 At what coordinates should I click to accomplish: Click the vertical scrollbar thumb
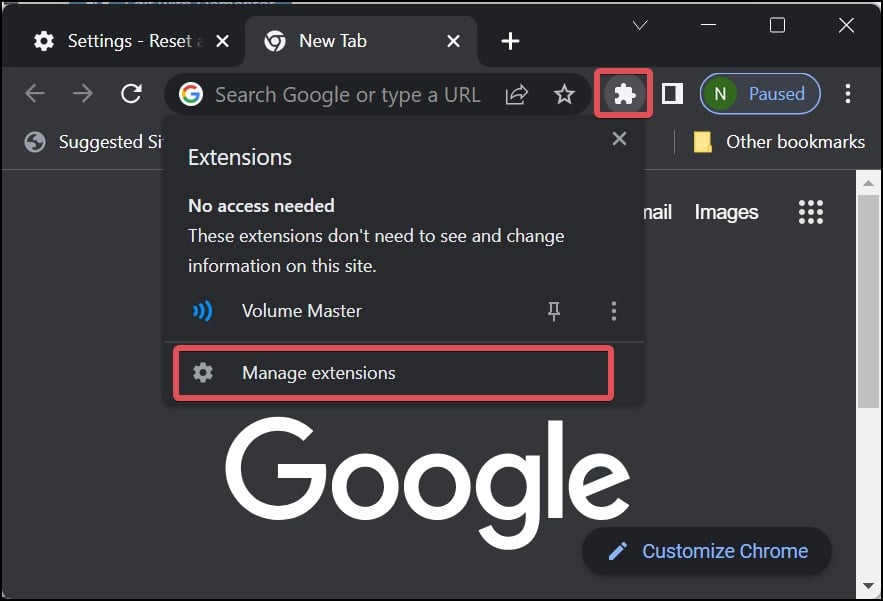click(868, 301)
